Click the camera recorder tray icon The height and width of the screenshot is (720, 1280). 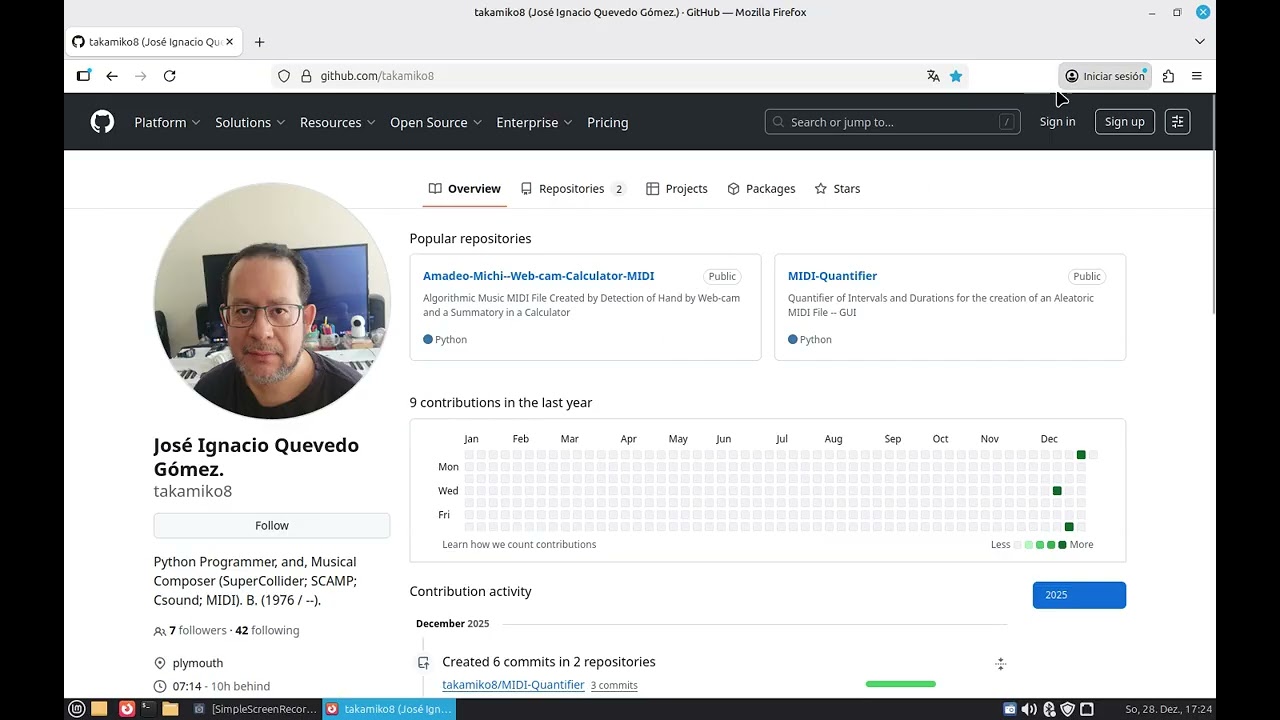1009,709
